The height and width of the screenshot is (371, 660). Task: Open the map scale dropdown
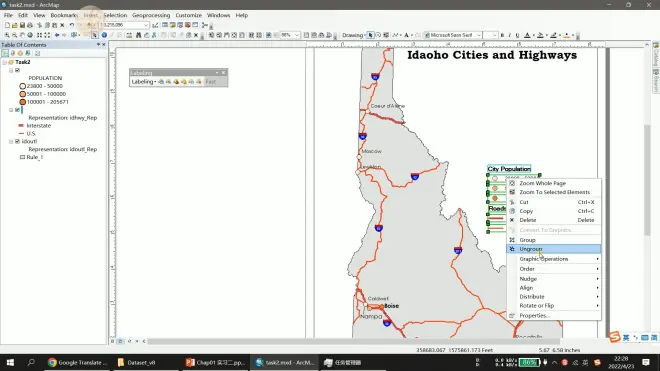click(x=146, y=25)
